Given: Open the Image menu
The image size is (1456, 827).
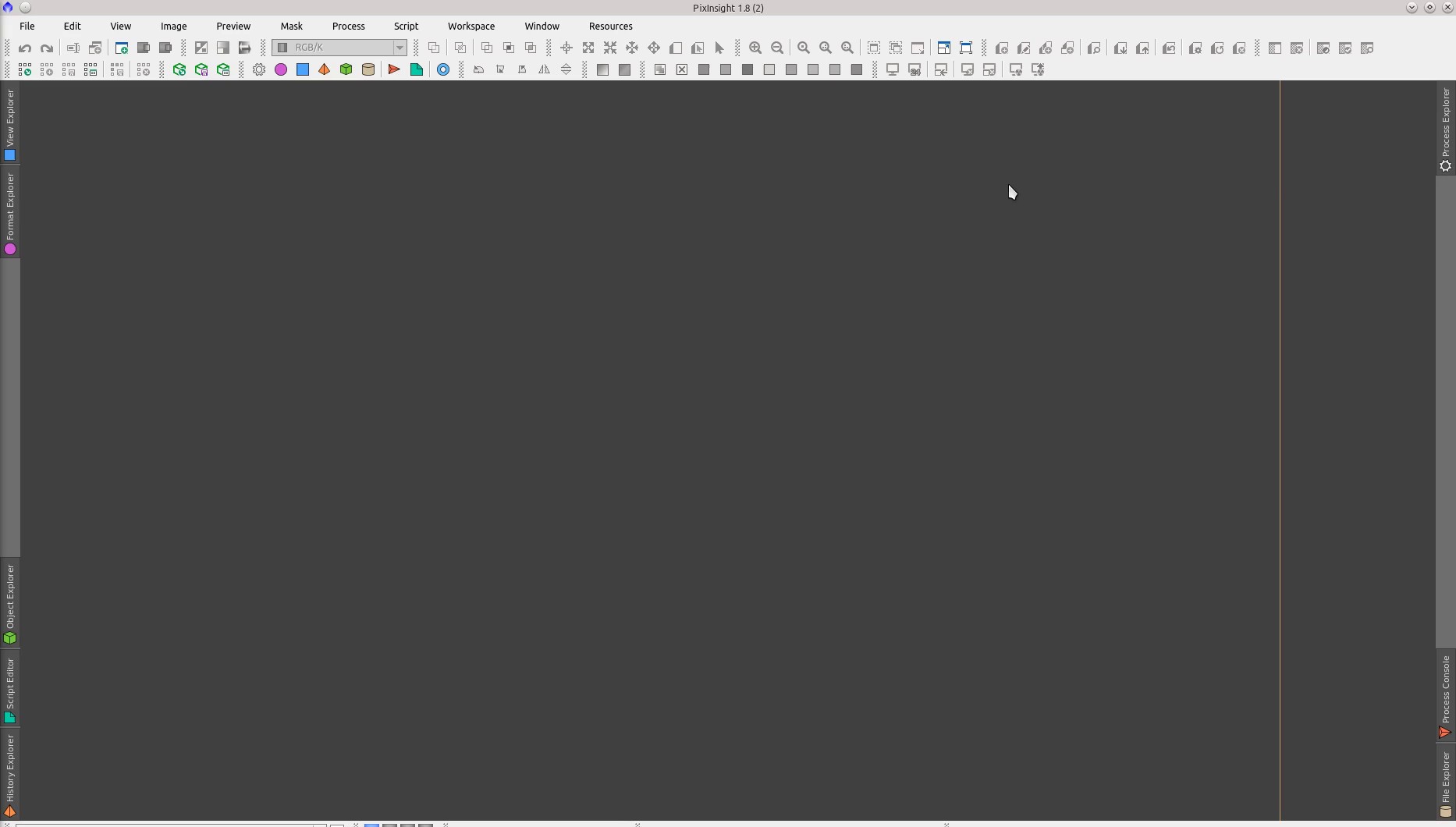Looking at the screenshot, I should 174,27.
